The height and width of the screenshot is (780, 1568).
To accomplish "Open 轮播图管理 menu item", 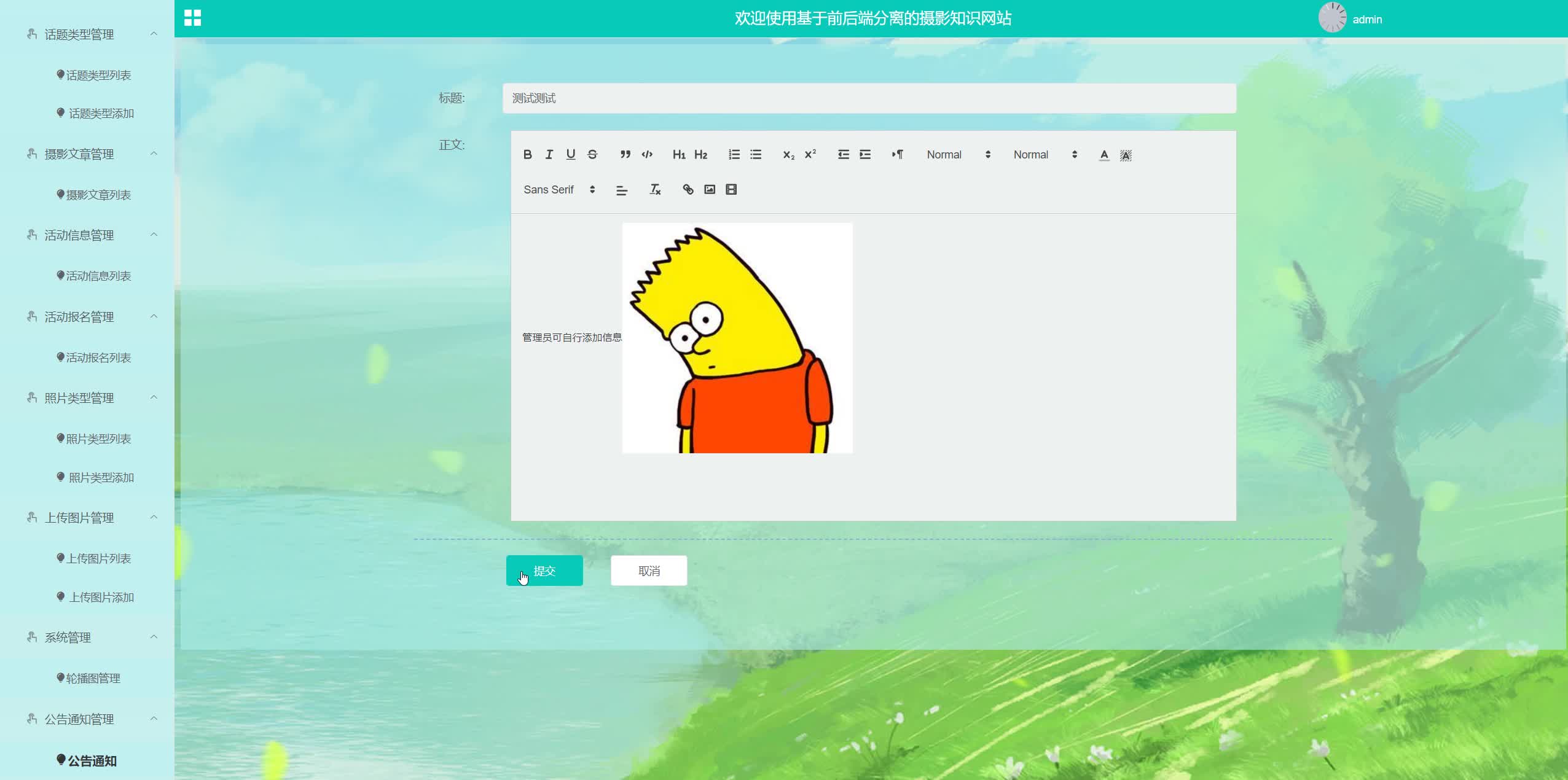I will point(93,678).
